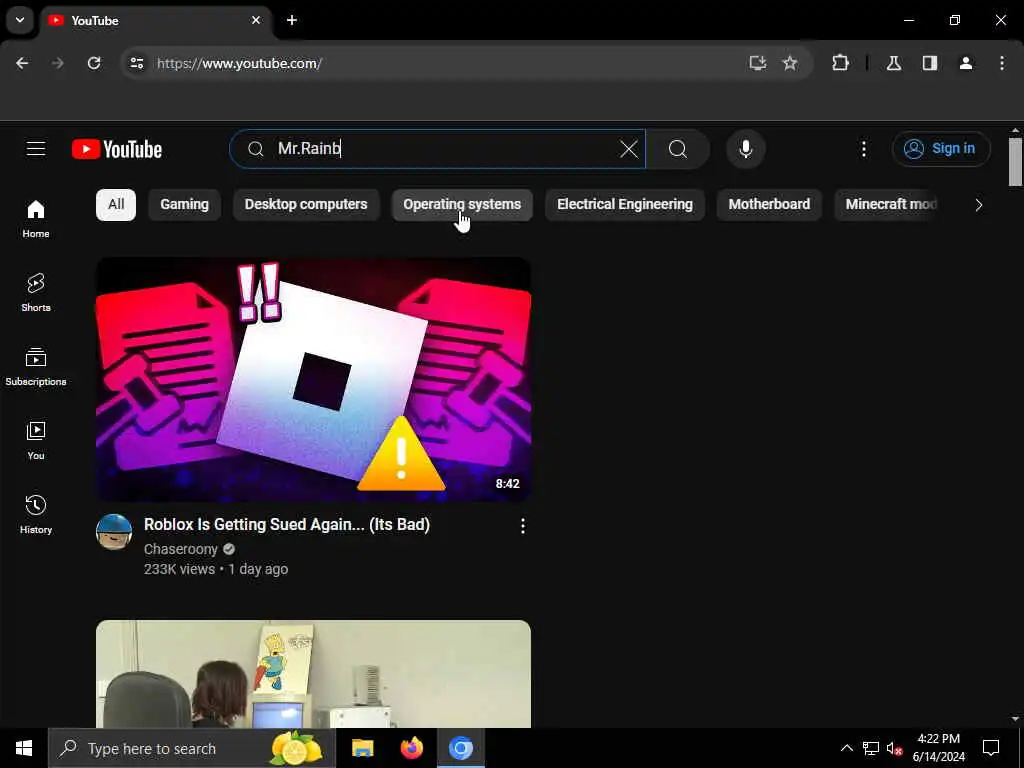
Task: Select Motherboard filter chip
Action: (769, 204)
